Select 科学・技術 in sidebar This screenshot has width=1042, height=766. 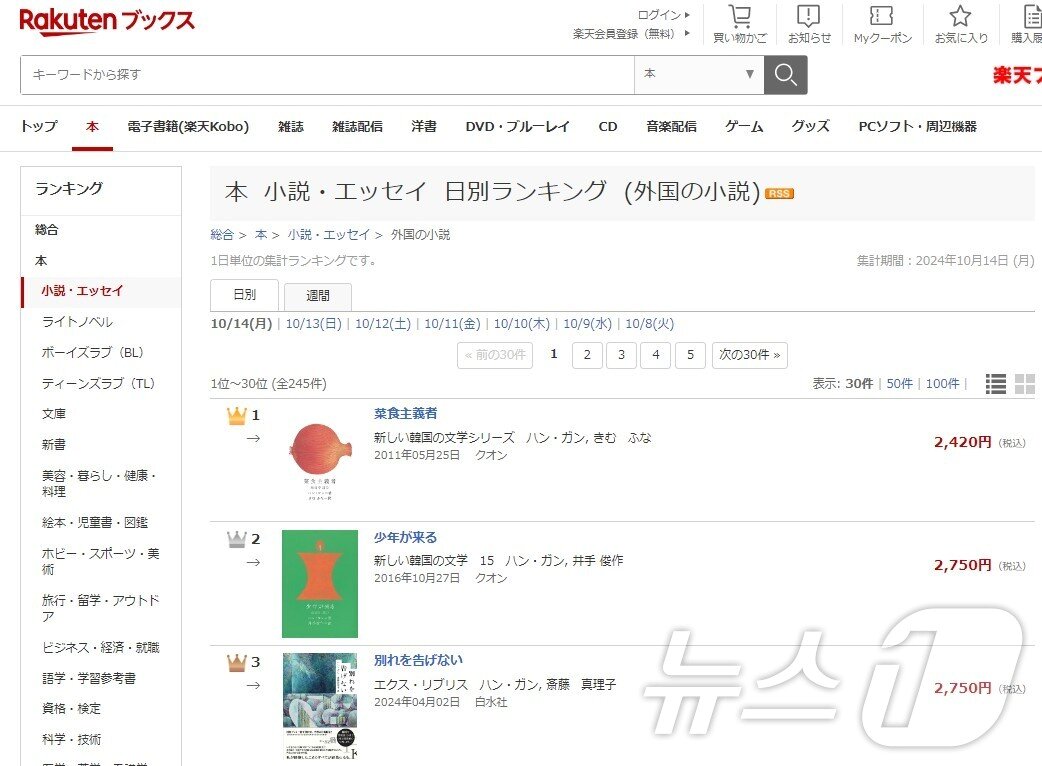71,739
